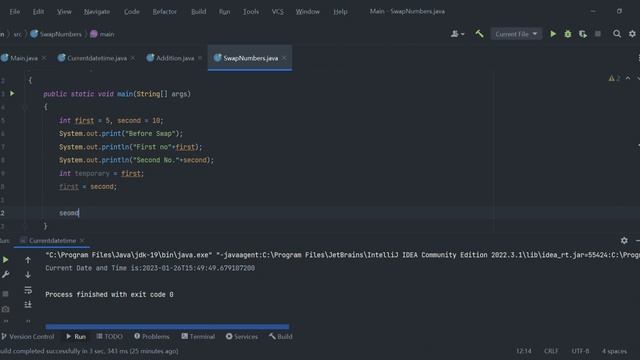Open the Navigate menu
640x360 pixels.
[x=97, y=11]
